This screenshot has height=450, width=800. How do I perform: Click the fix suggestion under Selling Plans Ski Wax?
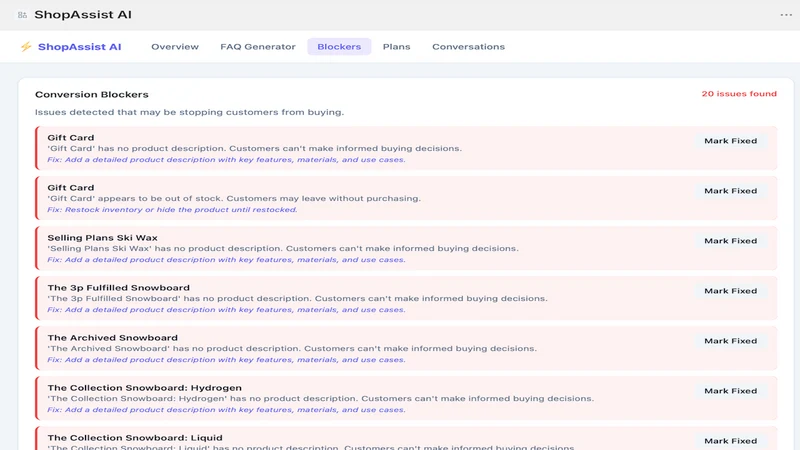(x=226, y=260)
